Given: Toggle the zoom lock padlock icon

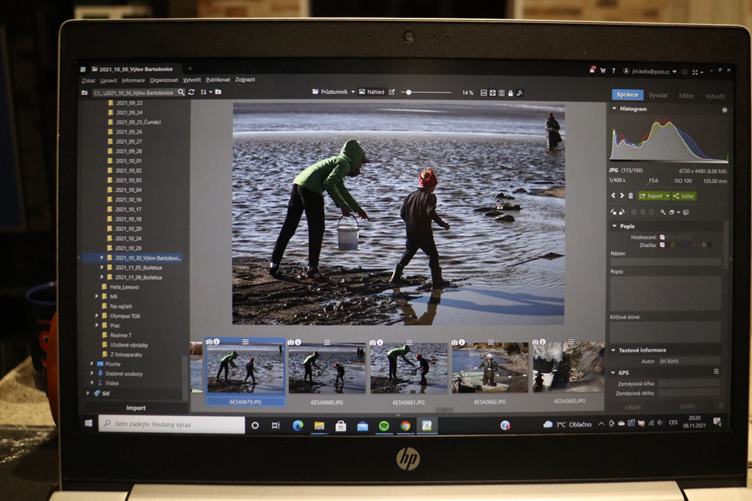Looking at the screenshot, I should tap(510, 93).
